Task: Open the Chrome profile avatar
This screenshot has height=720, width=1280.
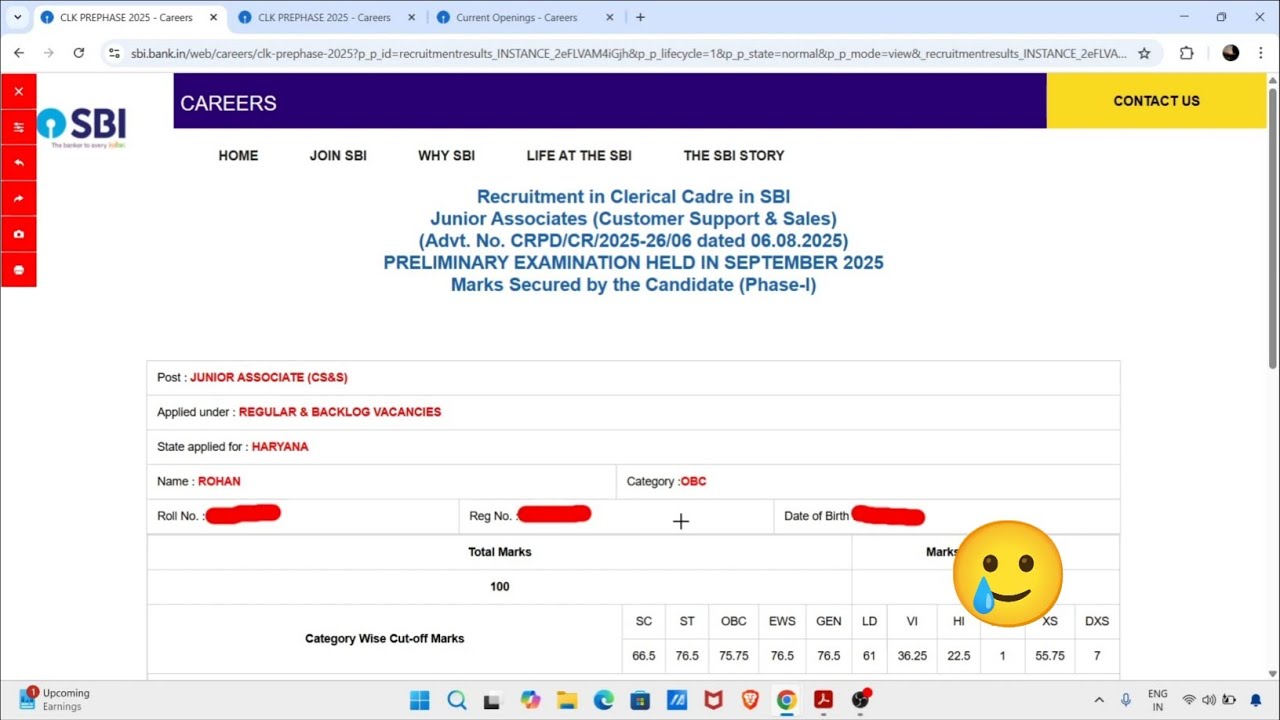Action: [1231, 53]
